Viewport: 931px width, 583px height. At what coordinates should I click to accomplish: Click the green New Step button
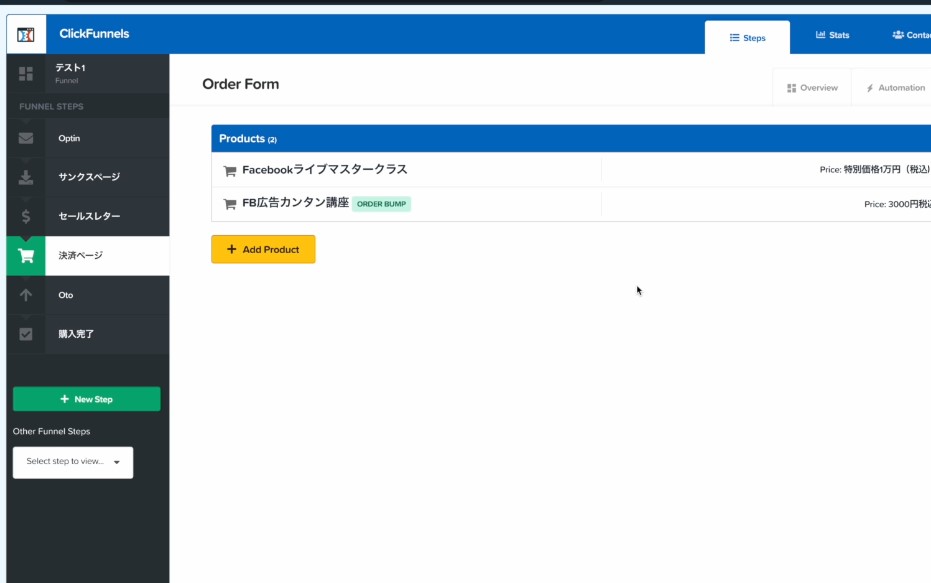86,399
